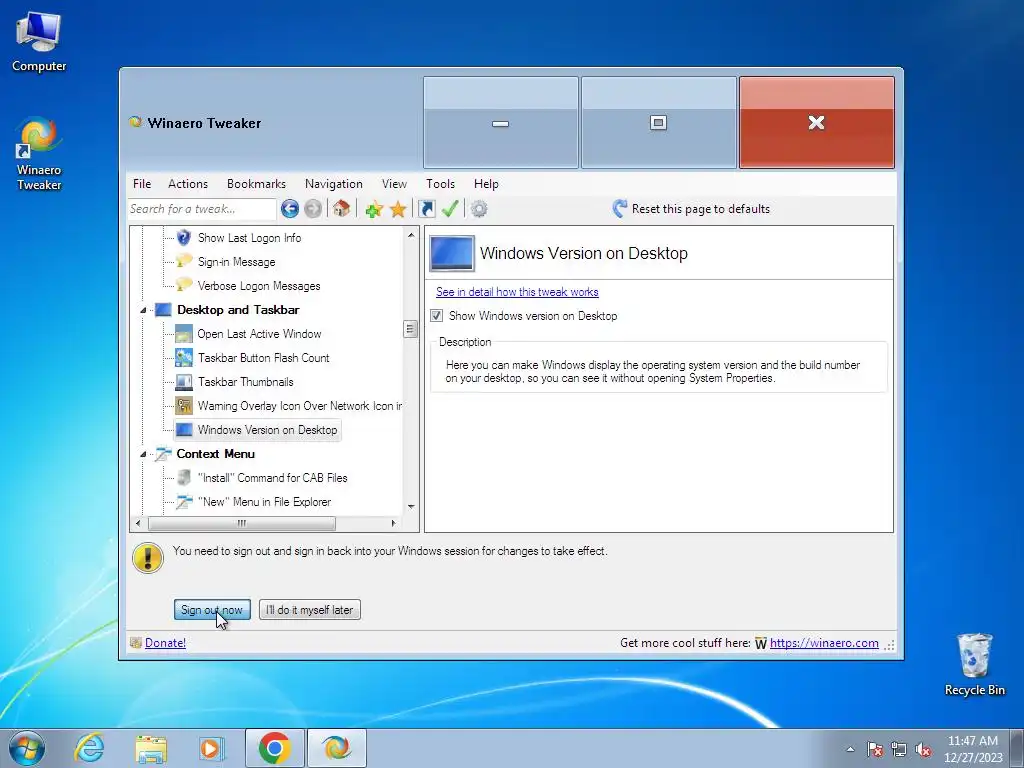Click the grayed forward navigation arrow
1024x768 pixels.
313,209
